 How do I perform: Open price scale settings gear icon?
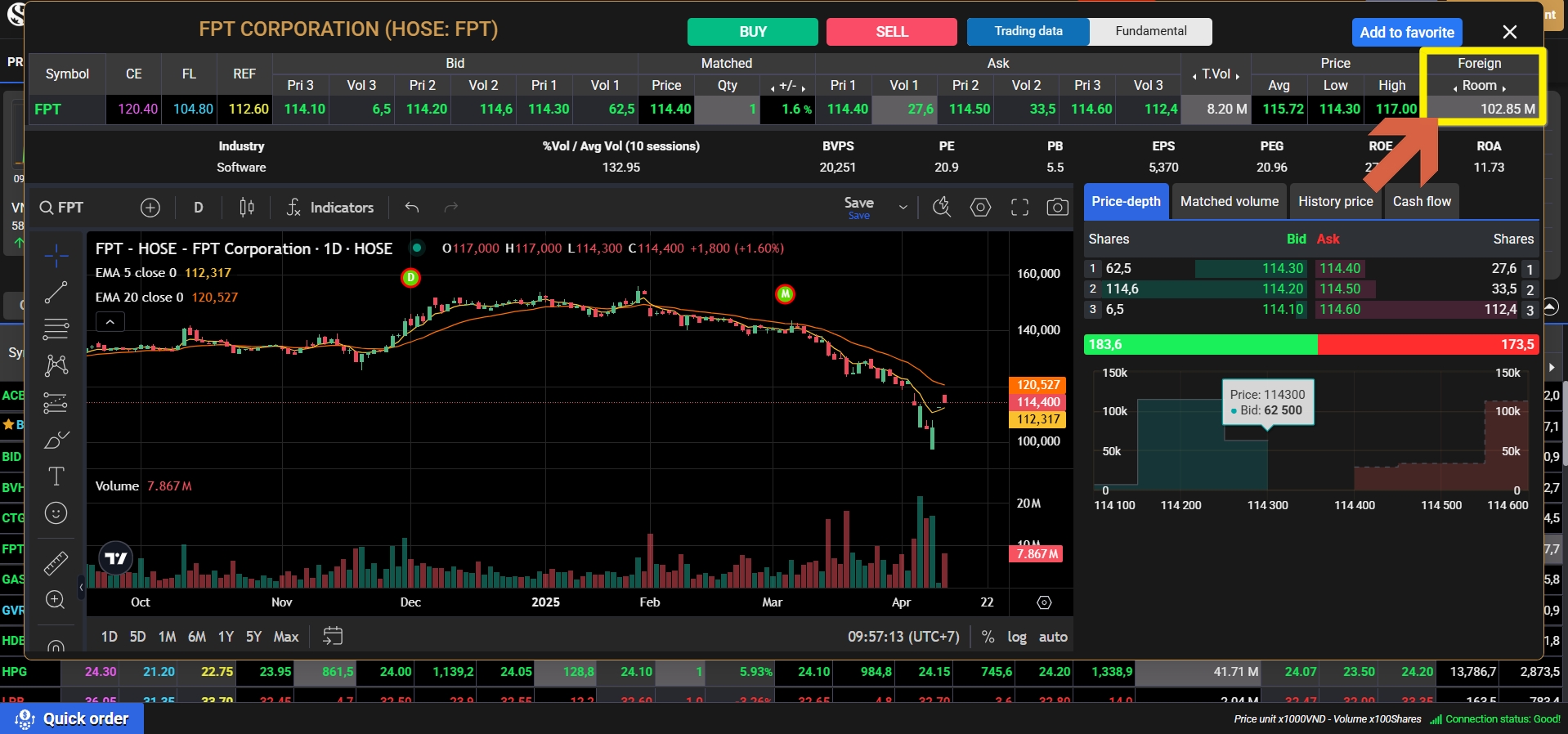[x=1044, y=602]
